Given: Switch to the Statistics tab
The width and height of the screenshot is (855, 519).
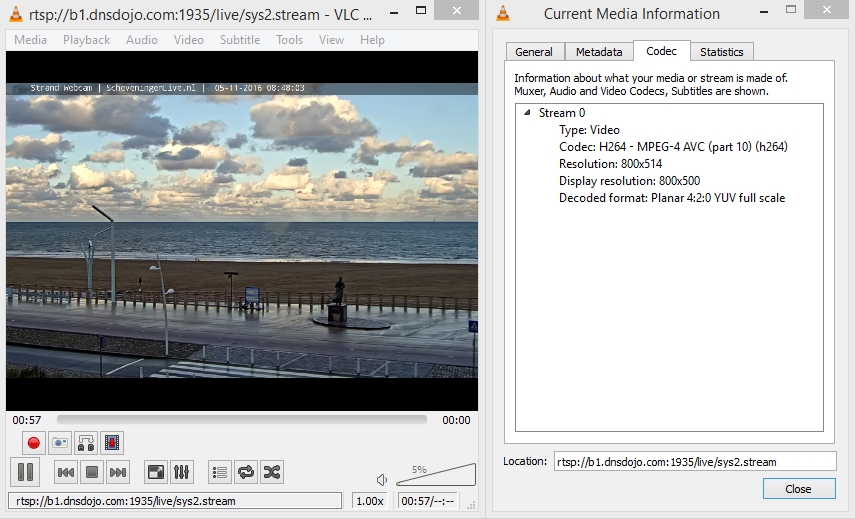Looking at the screenshot, I should click(721, 52).
